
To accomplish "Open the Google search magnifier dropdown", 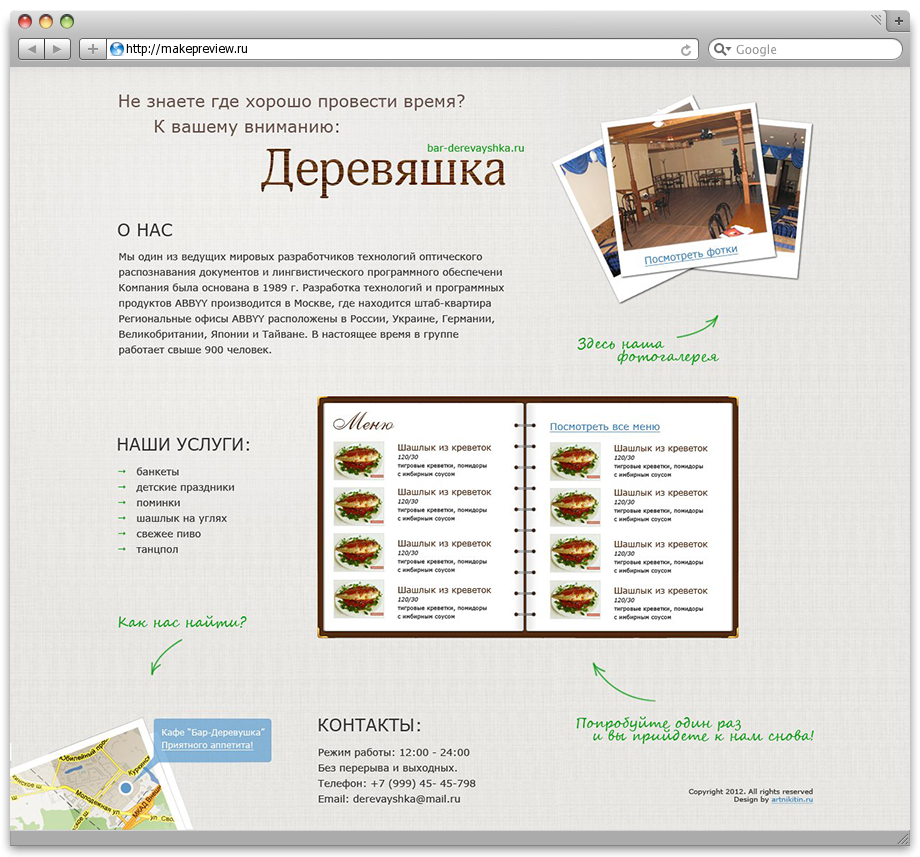I will pos(722,49).
